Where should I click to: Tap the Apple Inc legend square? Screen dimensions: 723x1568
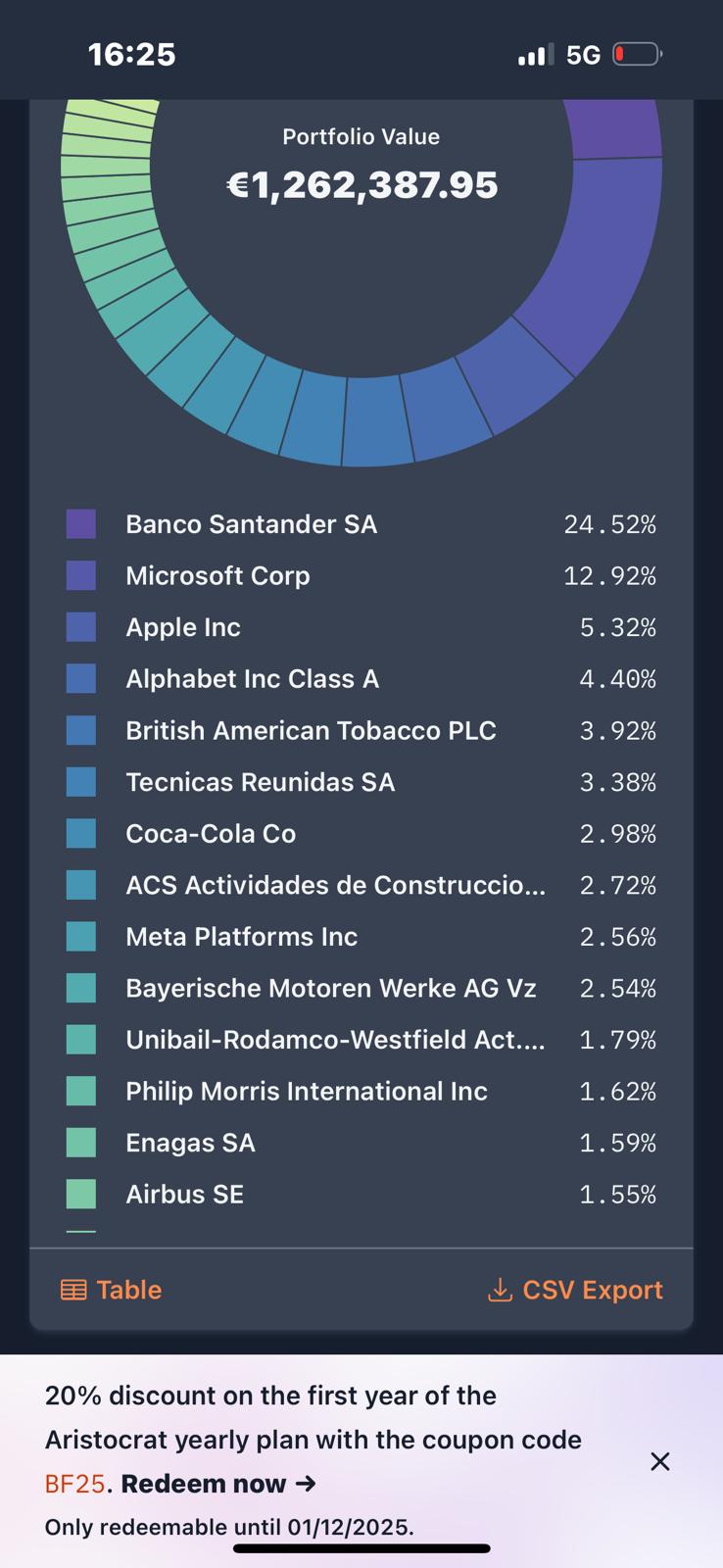click(81, 627)
